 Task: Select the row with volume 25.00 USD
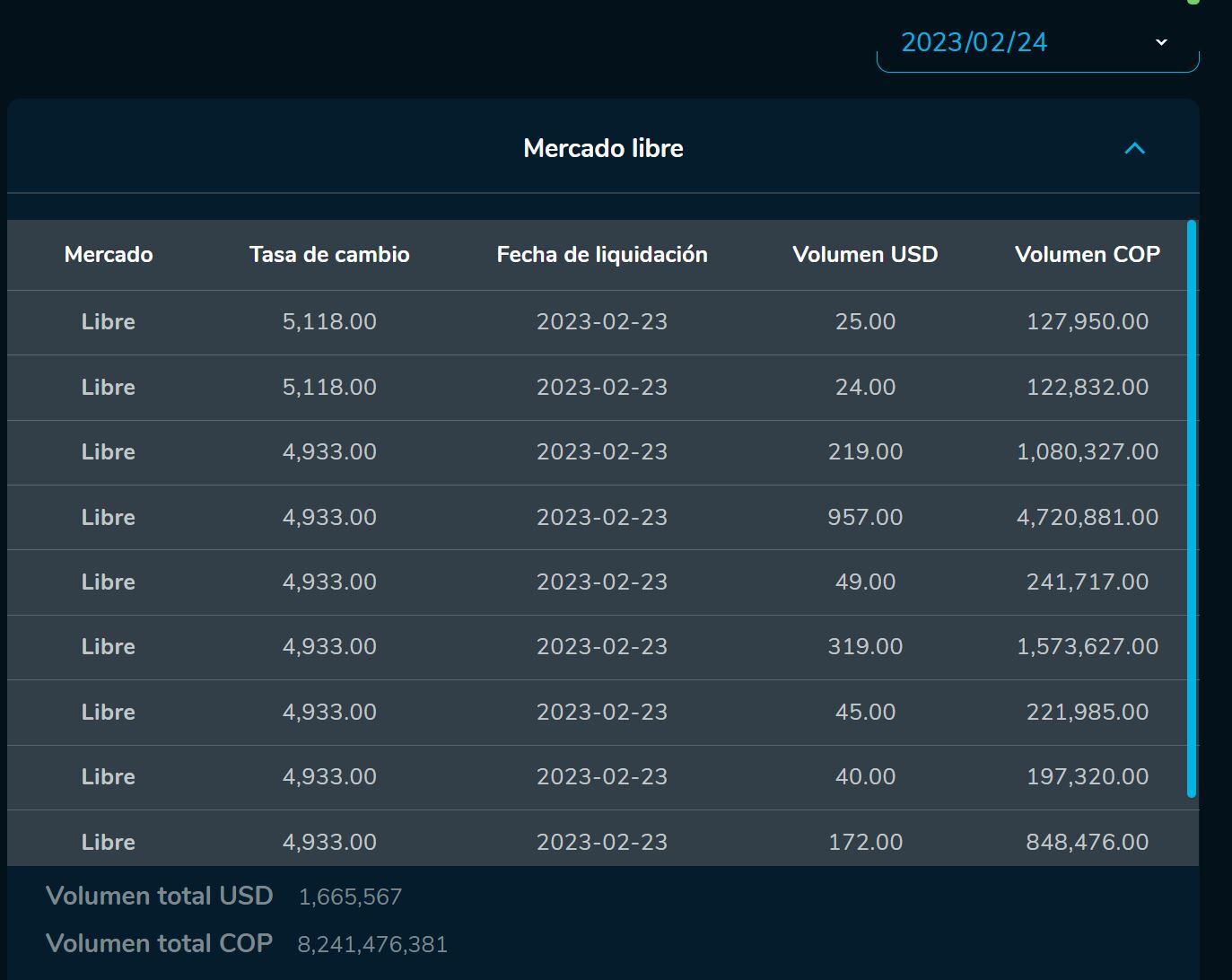click(x=865, y=322)
